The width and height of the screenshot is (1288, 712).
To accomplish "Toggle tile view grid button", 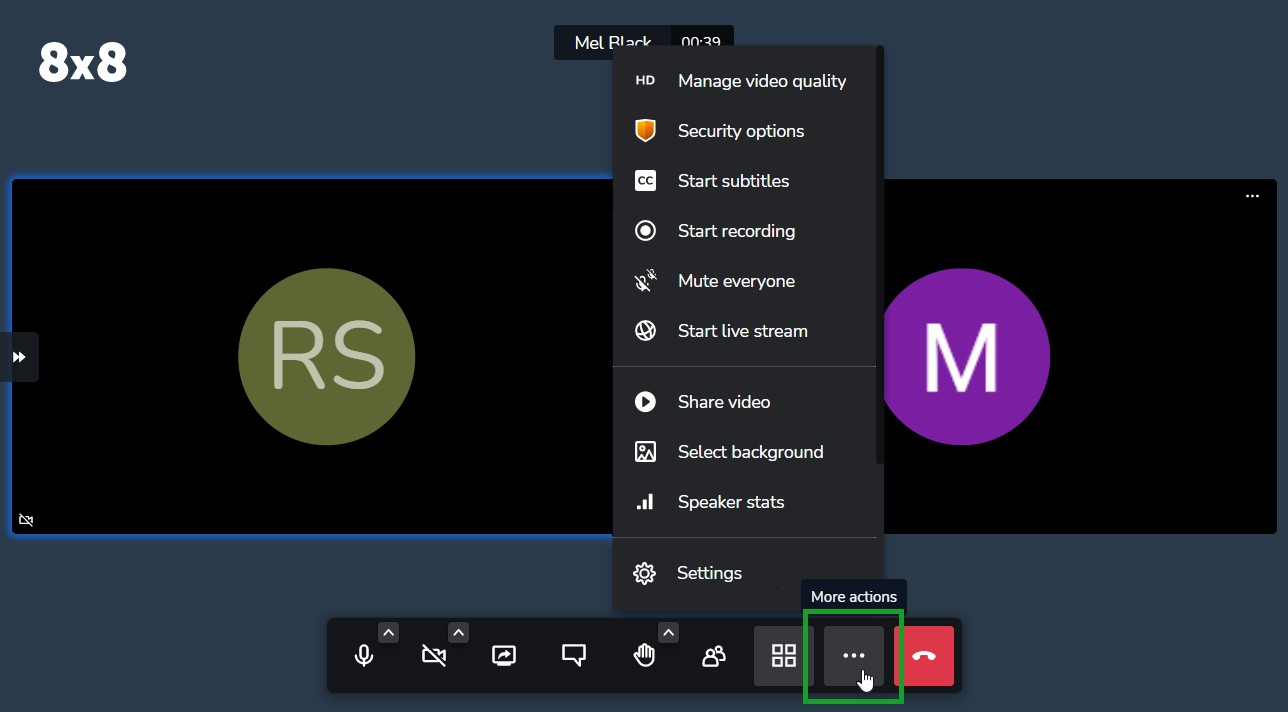I will point(784,656).
